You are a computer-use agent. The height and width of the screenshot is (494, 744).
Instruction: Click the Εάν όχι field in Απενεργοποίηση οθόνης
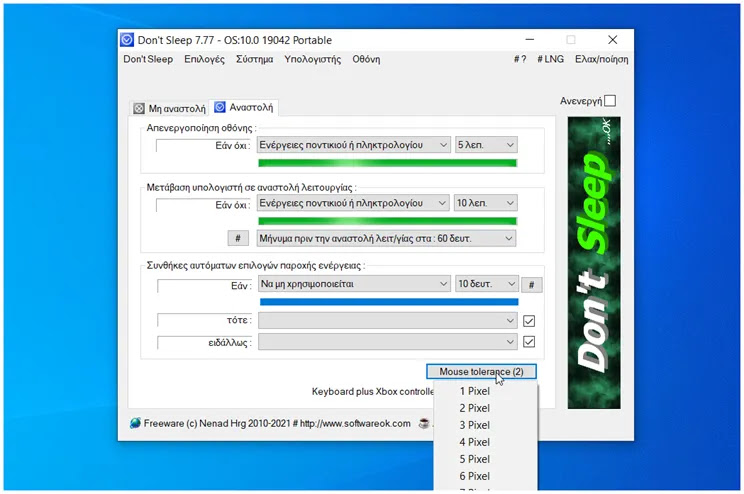[204, 145]
